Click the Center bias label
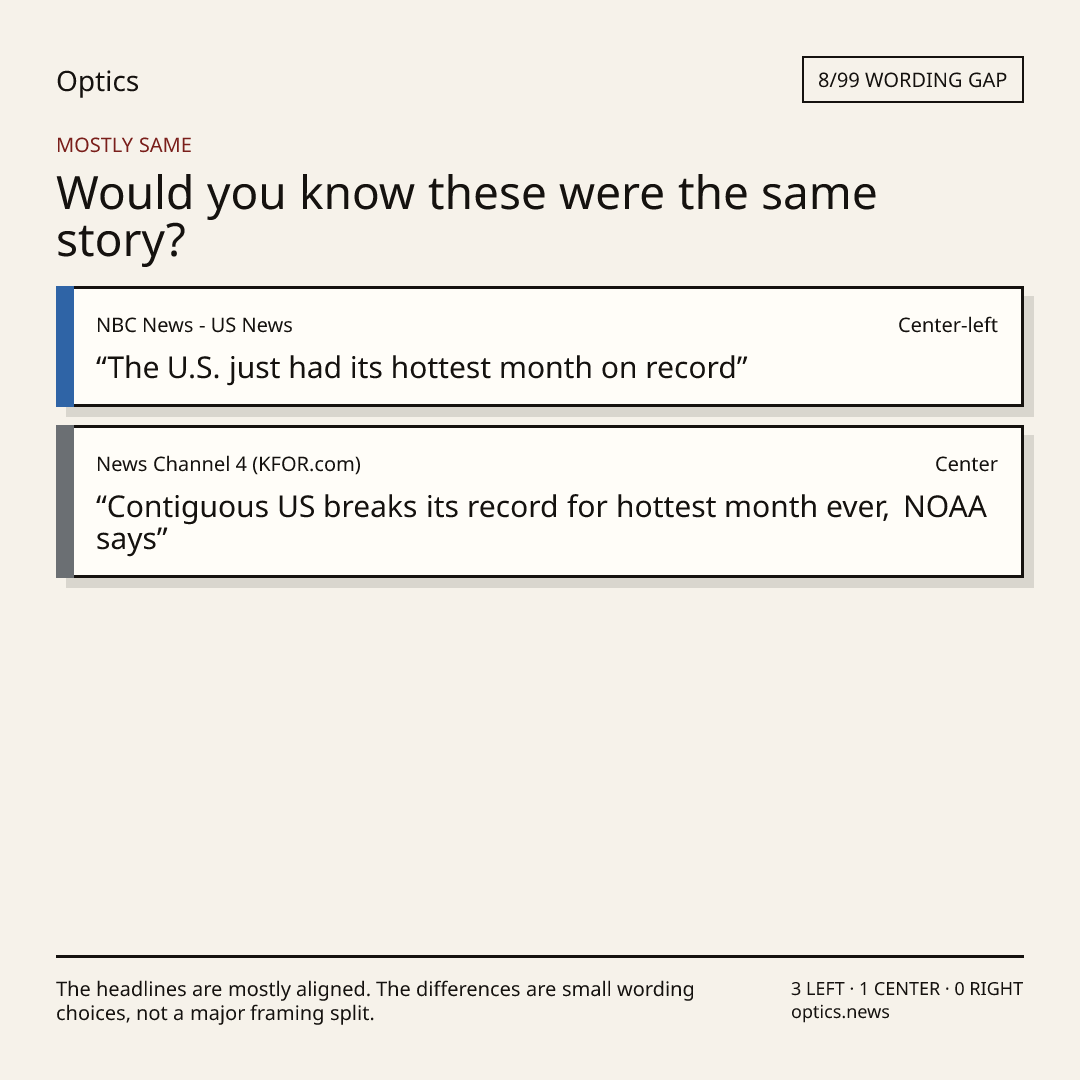This screenshot has height=1080, width=1080. pyautogui.click(x=966, y=464)
